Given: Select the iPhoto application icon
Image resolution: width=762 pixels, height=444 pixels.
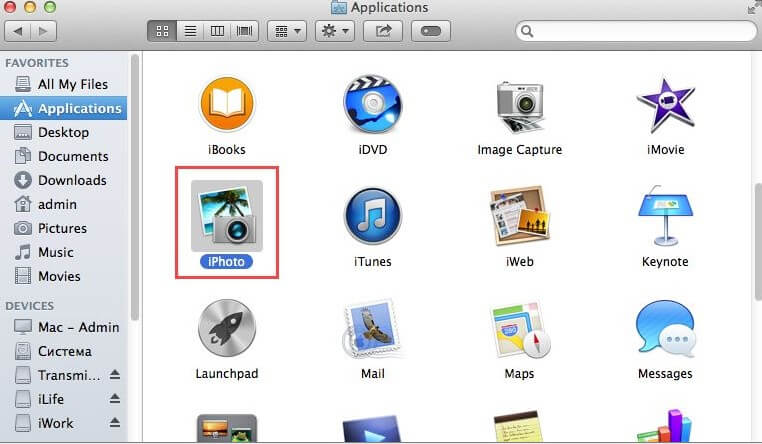Looking at the screenshot, I should 227,216.
